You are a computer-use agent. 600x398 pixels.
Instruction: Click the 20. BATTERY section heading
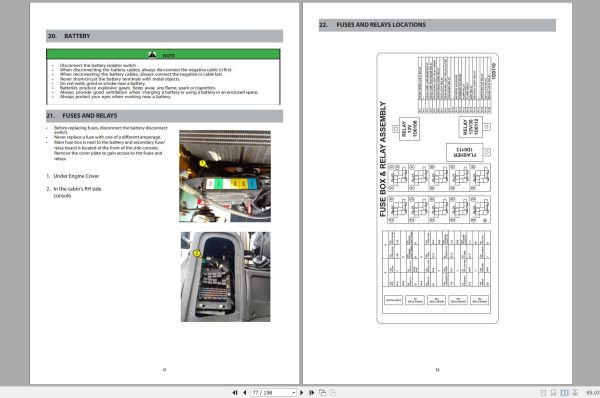click(165, 36)
